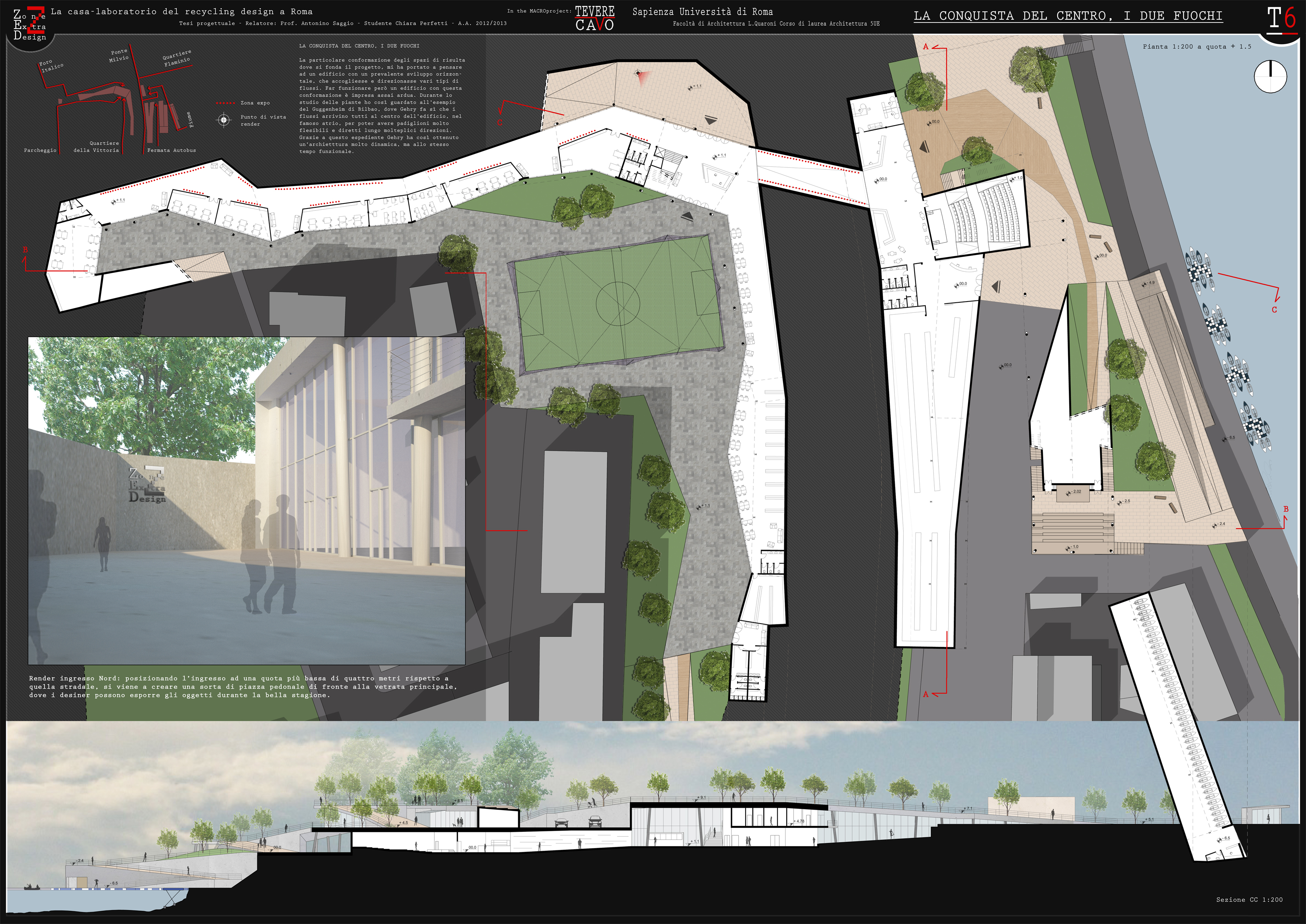Click the Sapienza Università di Roma heading
This screenshot has width=1306, height=924.
(x=703, y=11)
